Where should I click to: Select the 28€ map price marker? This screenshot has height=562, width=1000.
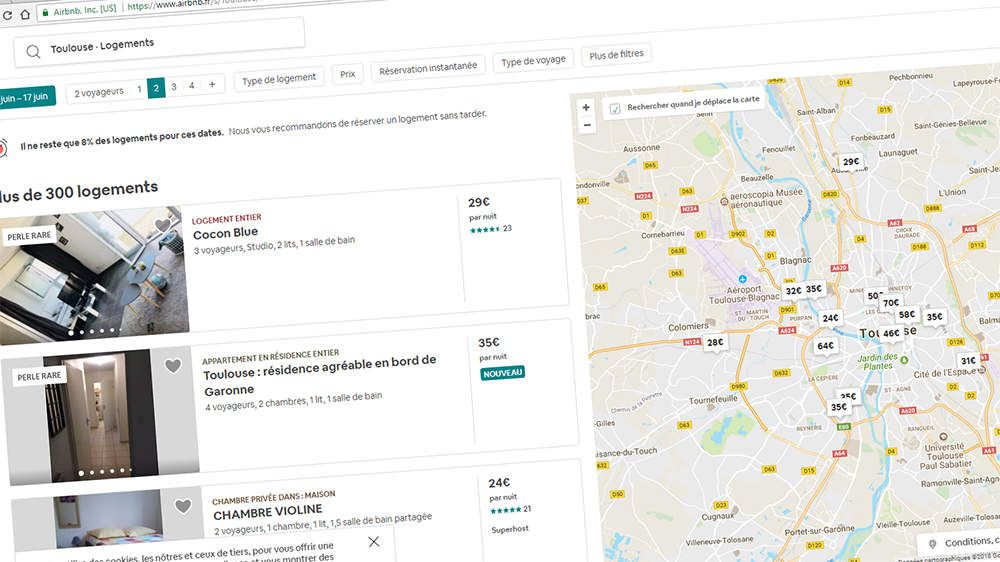pos(716,342)
